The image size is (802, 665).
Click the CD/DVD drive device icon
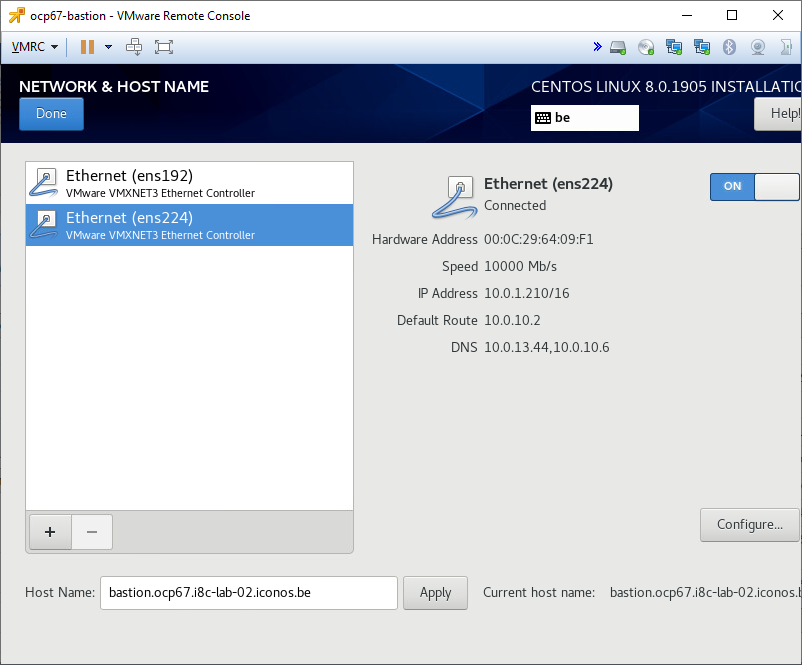click(x=646, y=48)
